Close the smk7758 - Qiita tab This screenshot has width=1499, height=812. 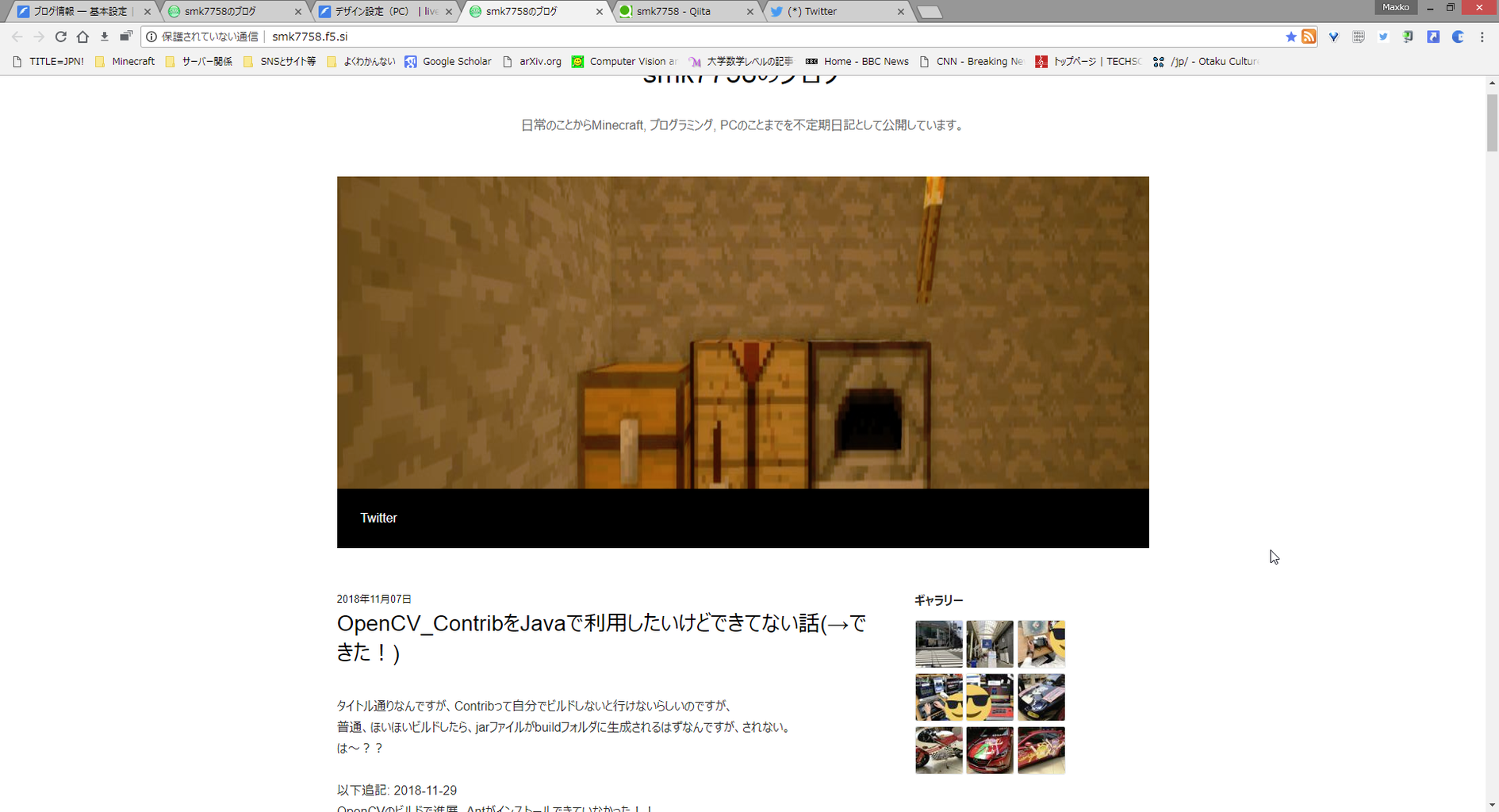(x=749, y=12)
